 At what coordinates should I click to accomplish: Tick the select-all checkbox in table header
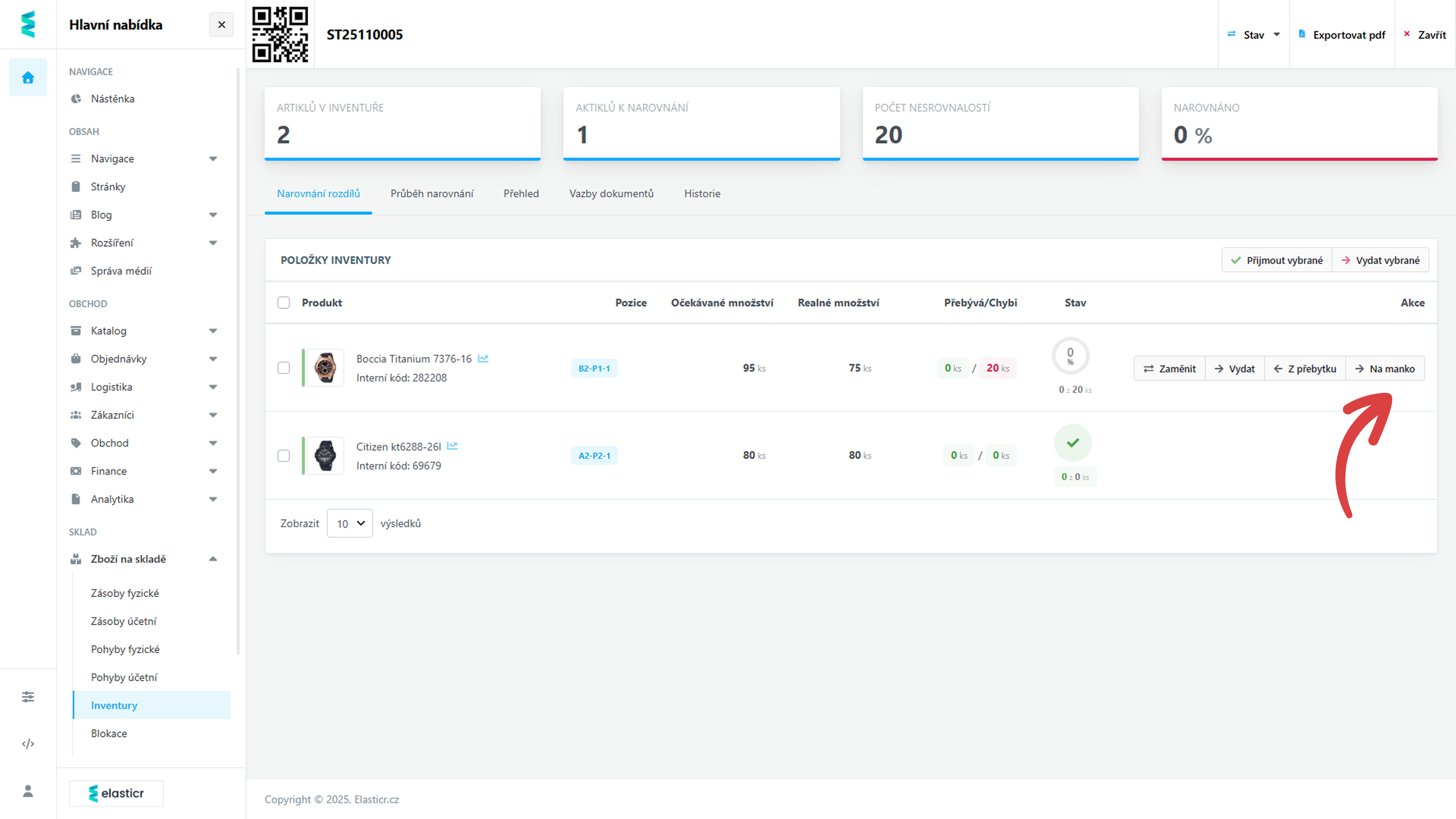284,303
